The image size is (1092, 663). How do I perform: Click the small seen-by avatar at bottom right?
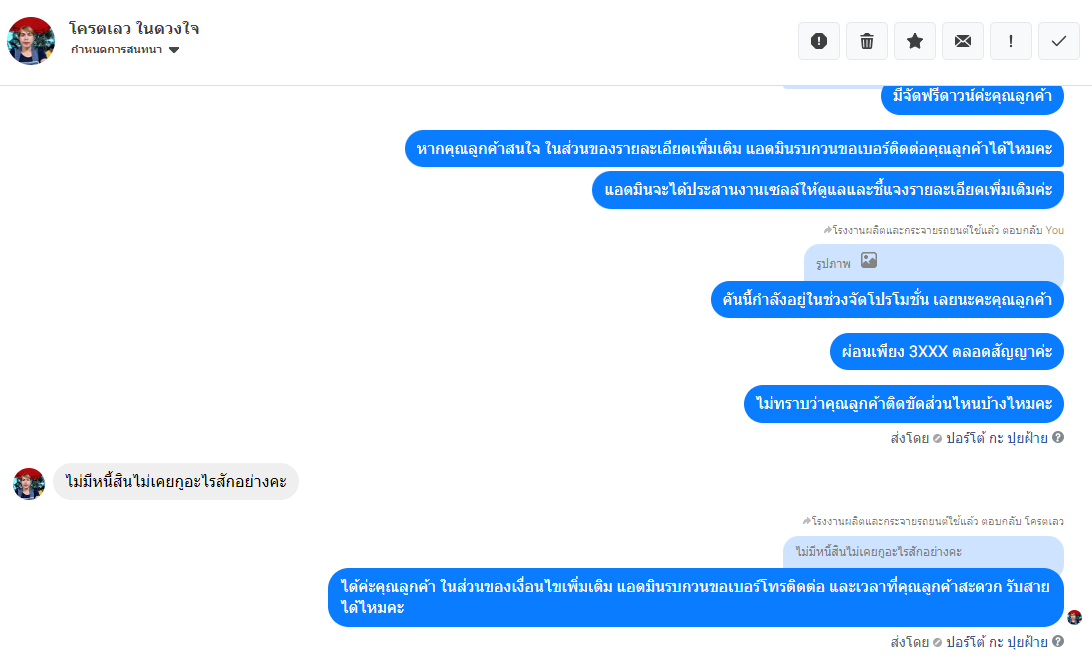[1075, 617]
